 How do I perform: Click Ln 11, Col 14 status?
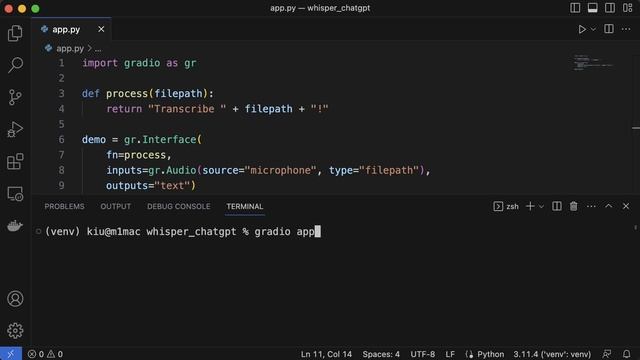326,354
